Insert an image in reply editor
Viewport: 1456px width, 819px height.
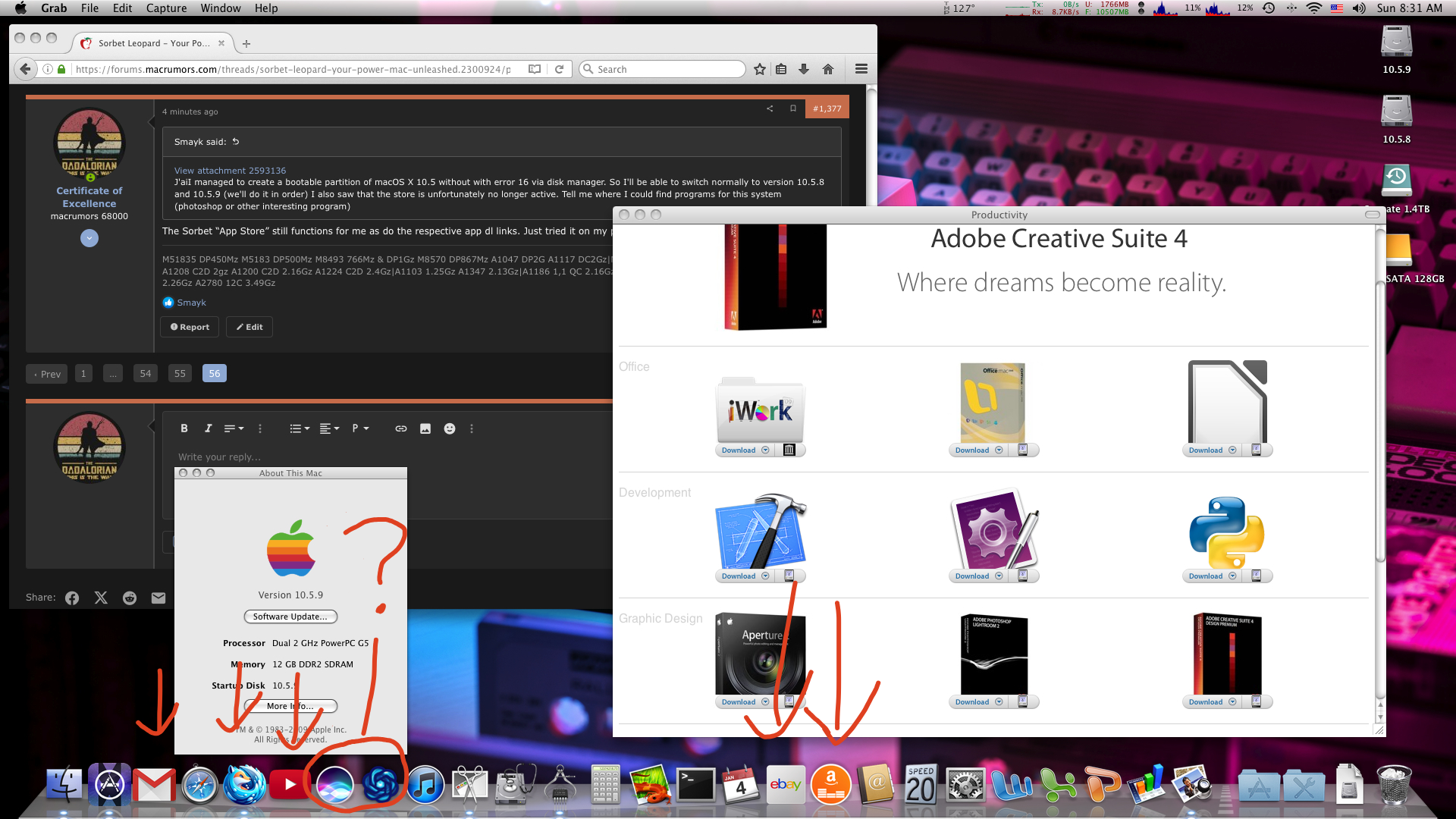tap(425, 428)
